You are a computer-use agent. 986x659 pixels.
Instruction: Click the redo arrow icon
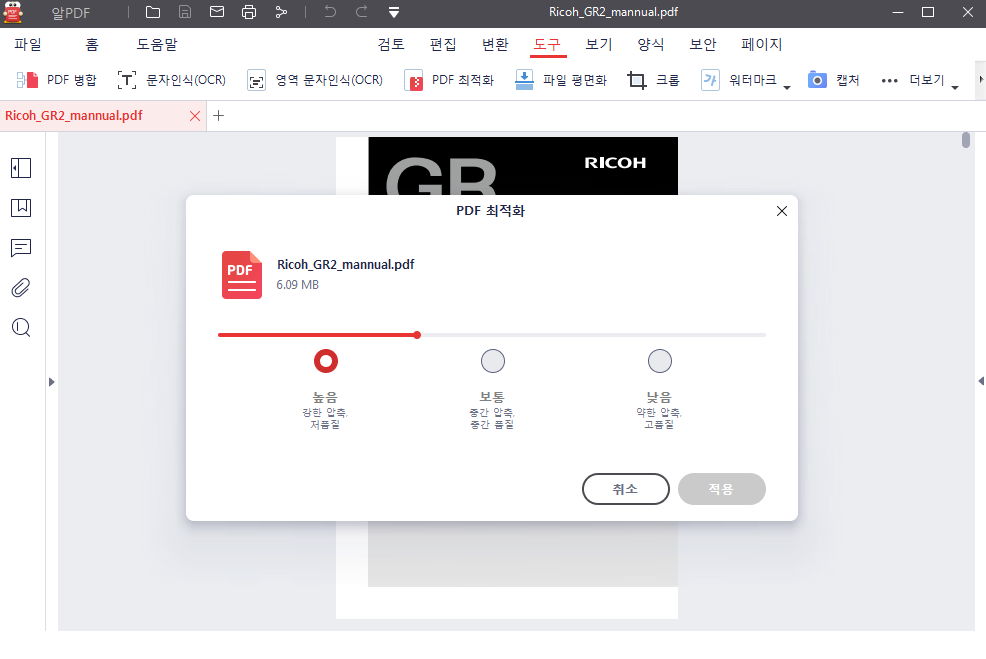click(362, 12)
